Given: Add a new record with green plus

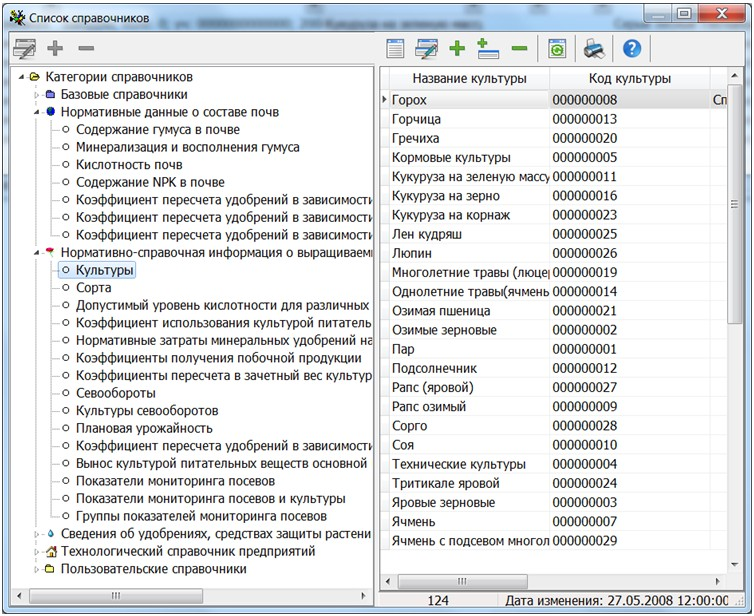Looking at the screenshot, I should coord(457,48).
